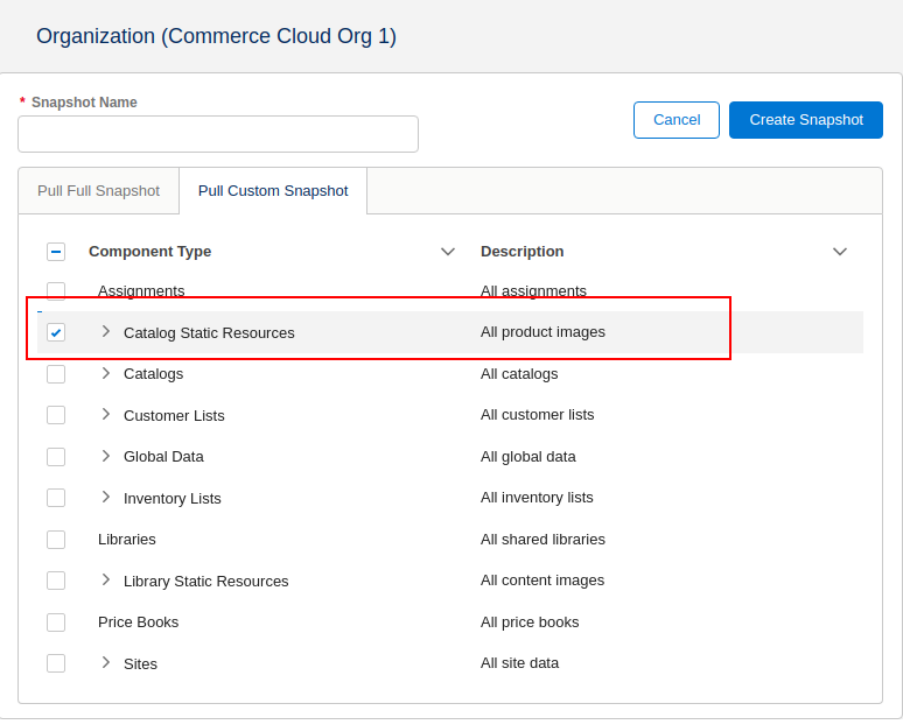Switch to the Pull Full Snapshot tab
The width and height of the screenshot is (904, 720).
(x=99, y=191)
